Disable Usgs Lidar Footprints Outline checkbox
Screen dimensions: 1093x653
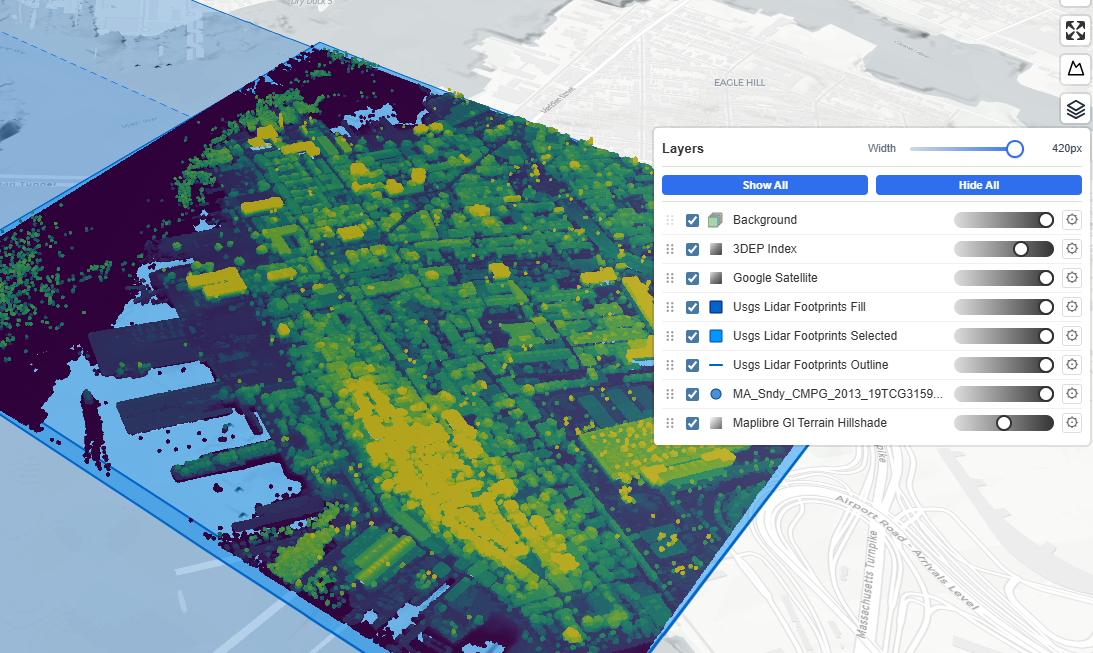click(692, 365)
